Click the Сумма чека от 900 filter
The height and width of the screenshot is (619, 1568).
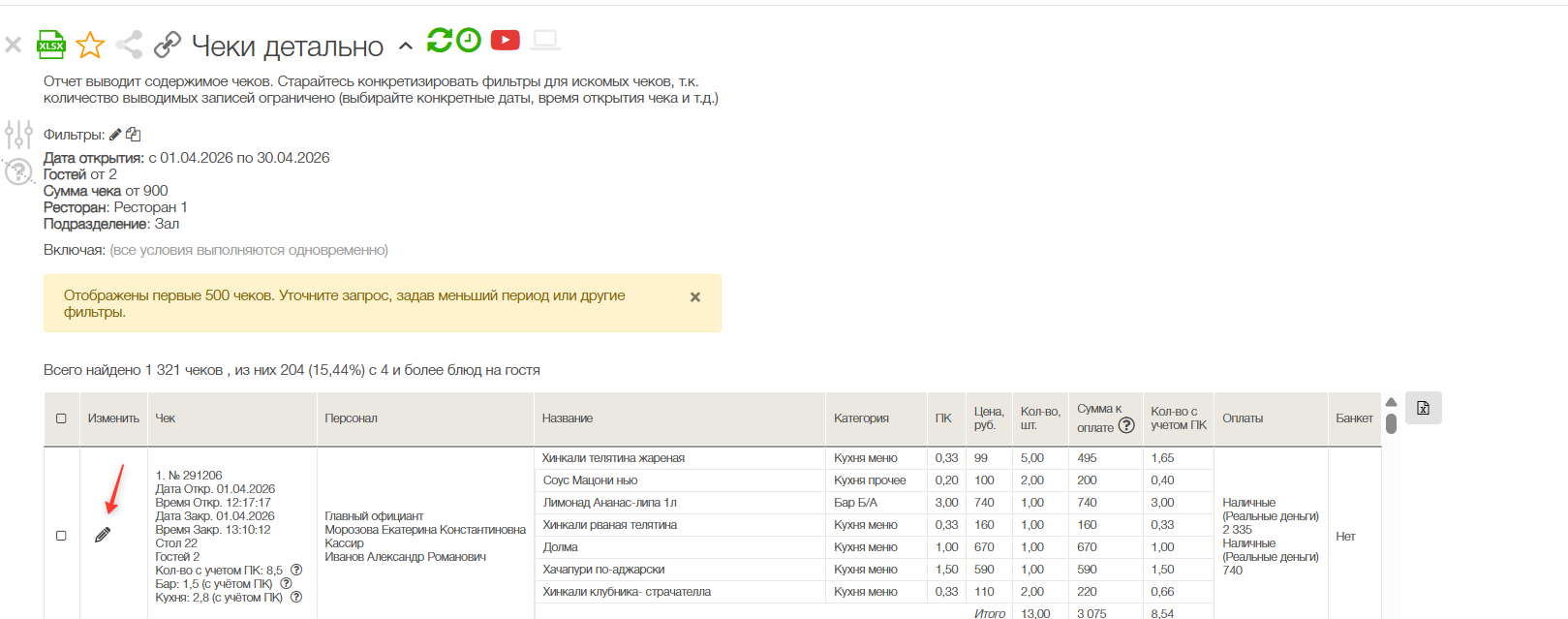pos(106,191)
